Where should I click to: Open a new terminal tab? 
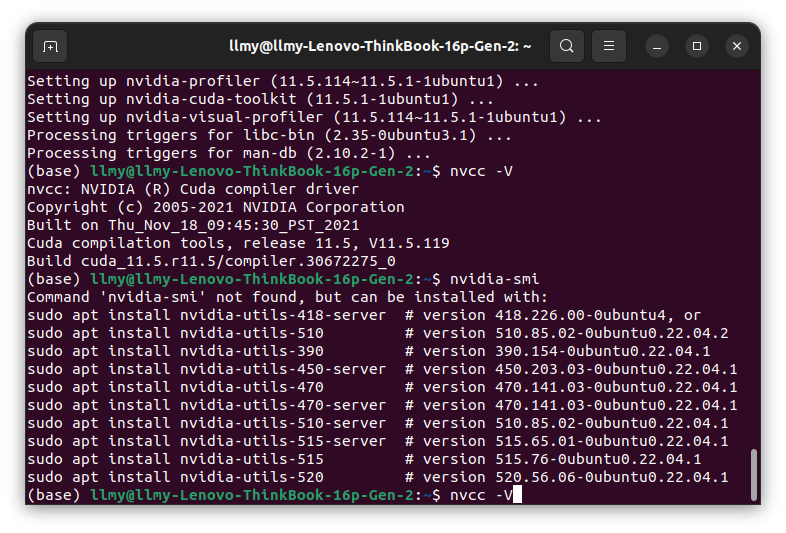pos(50,47)
